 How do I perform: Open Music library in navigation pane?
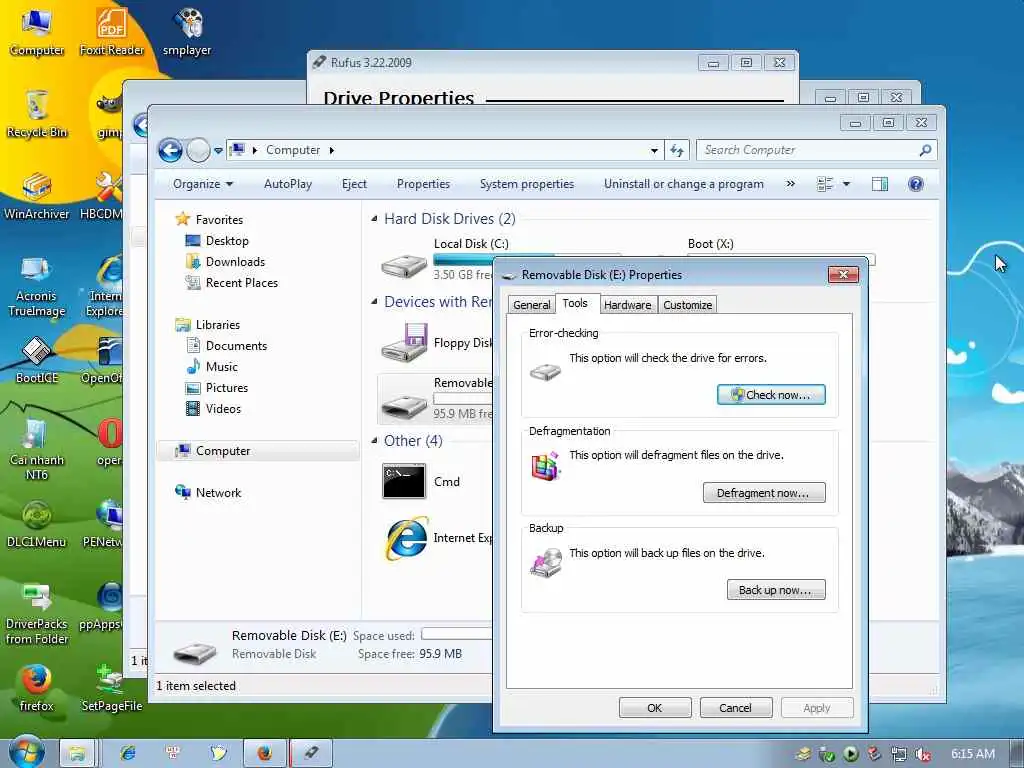(x=212, y=367)
